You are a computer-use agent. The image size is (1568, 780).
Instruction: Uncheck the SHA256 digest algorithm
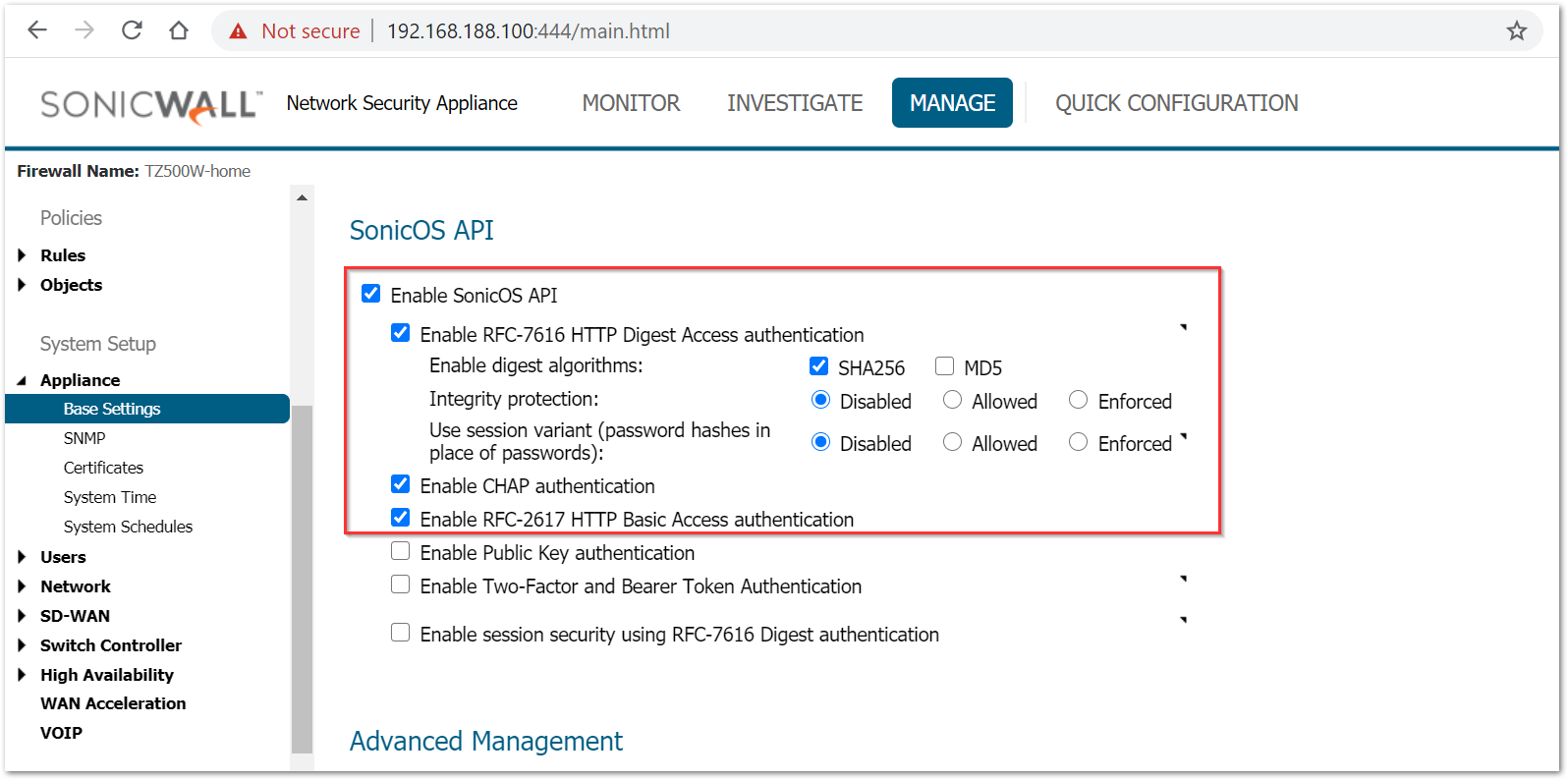point(818,365)
